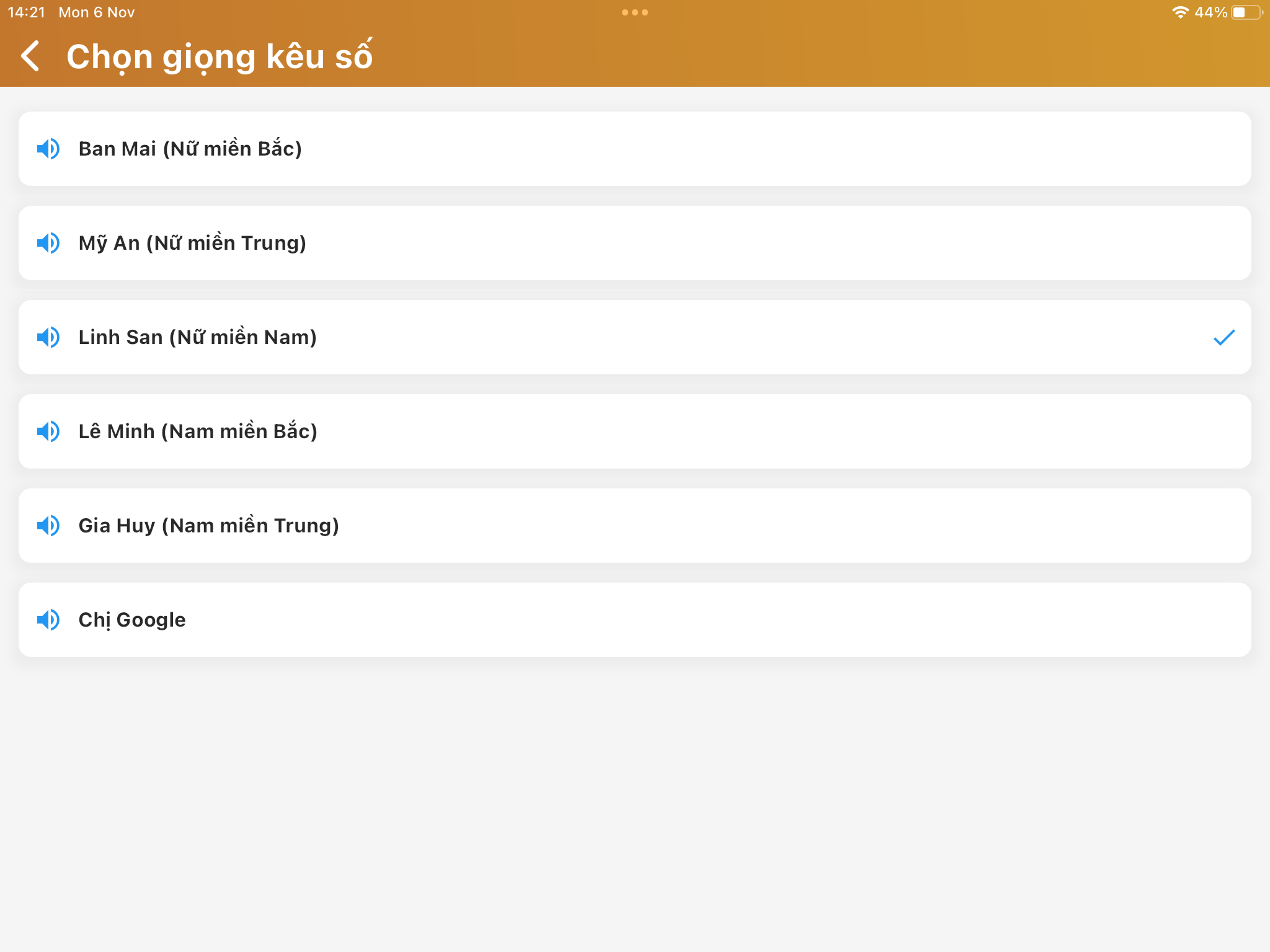
Task: Tap the back arrow in header
Action: pos(30,56)
